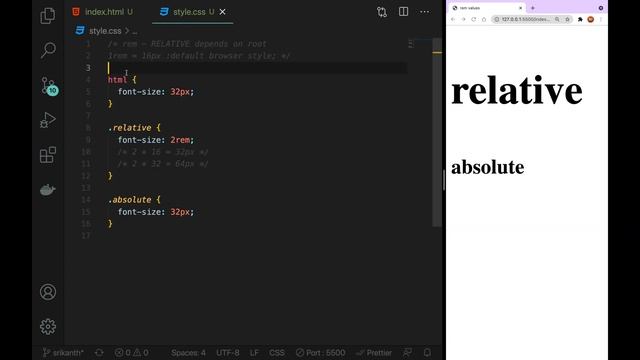Click the purple circle icon at the browser top-right
The image size is (640, 360).
[x=601, y=8]
